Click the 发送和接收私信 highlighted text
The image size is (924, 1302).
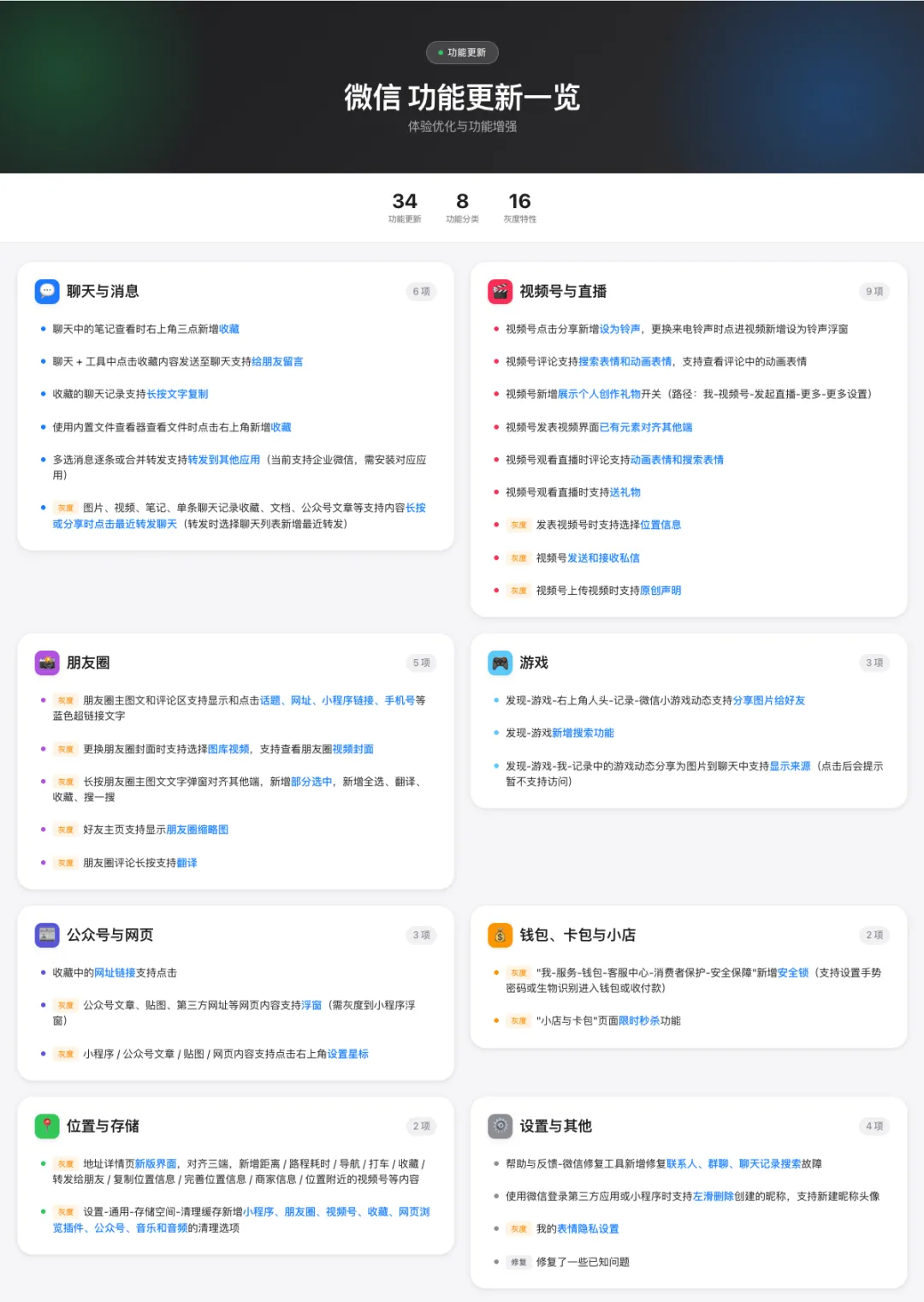pos(603,558)
